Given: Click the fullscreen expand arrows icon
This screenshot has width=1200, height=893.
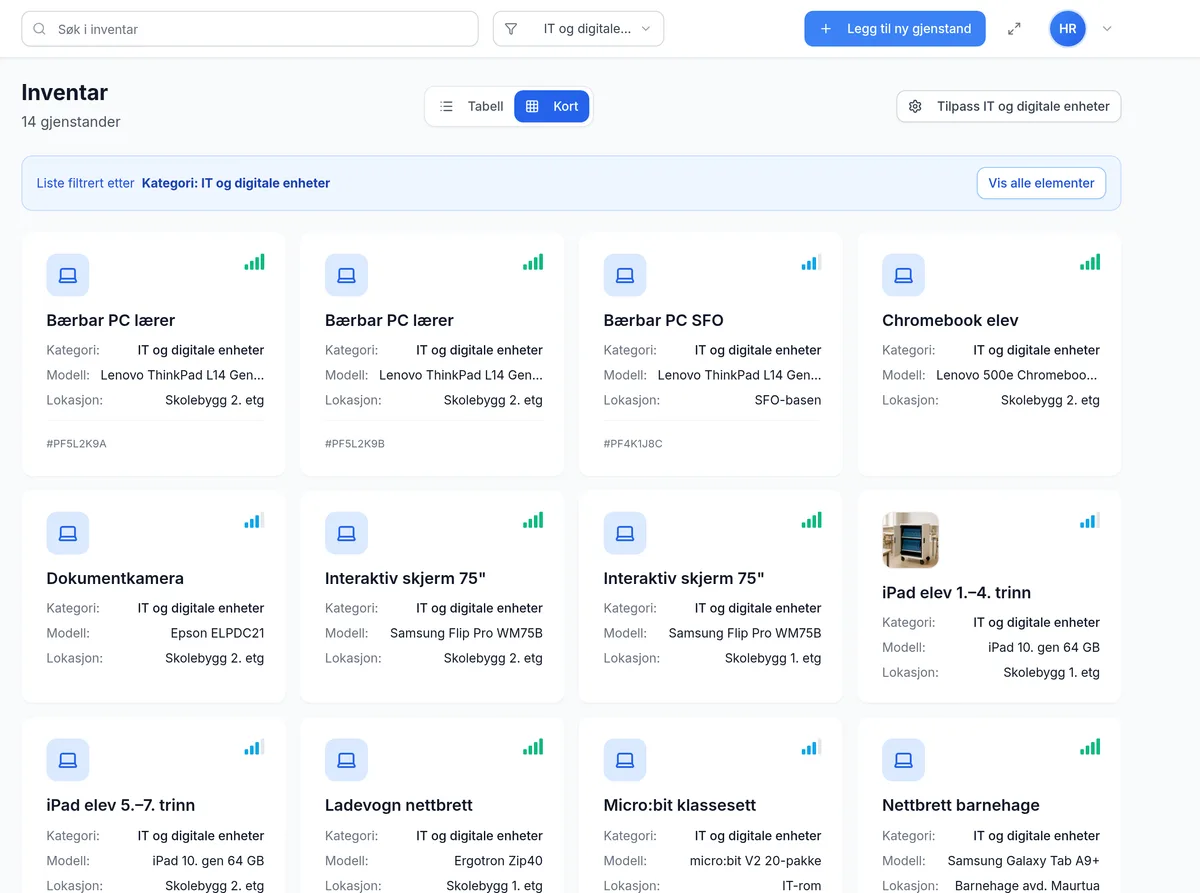Looking at the screenshot, I should coord(1014,29).
